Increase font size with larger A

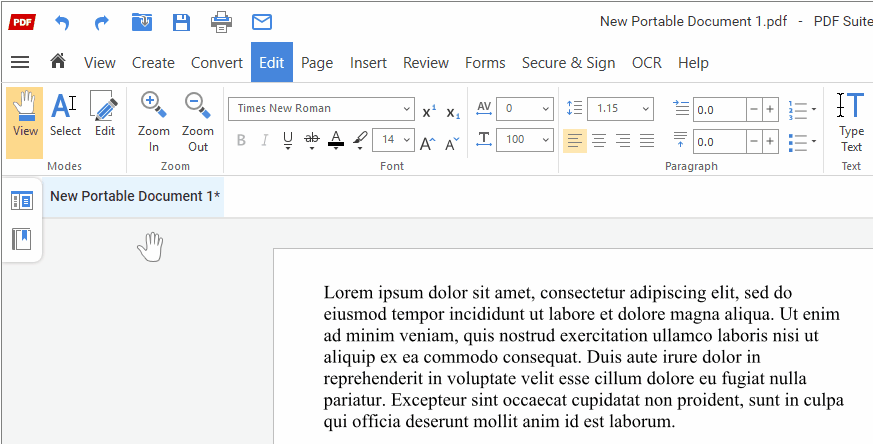tap(428, 143)
